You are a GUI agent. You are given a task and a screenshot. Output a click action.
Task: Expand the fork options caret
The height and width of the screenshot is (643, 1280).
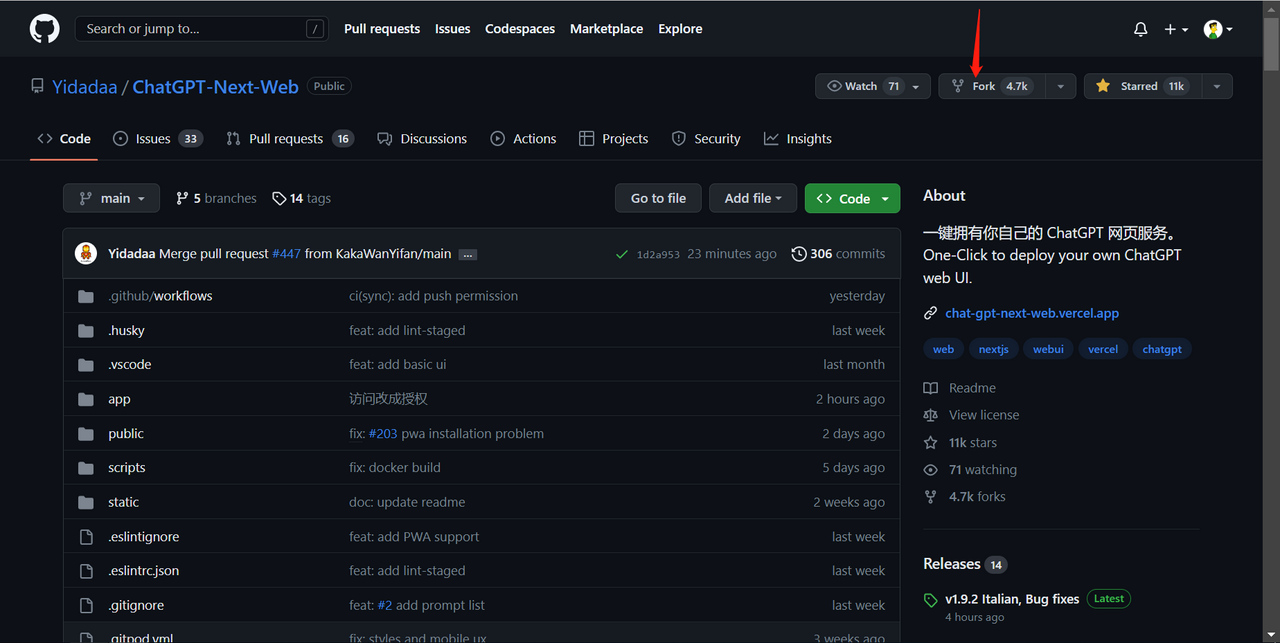click(1060, 86)
